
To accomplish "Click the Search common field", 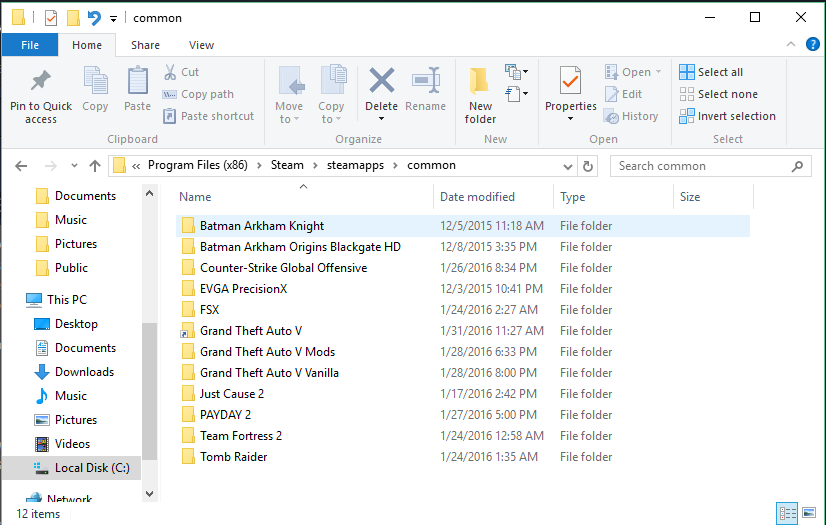I will coord(711,166).
